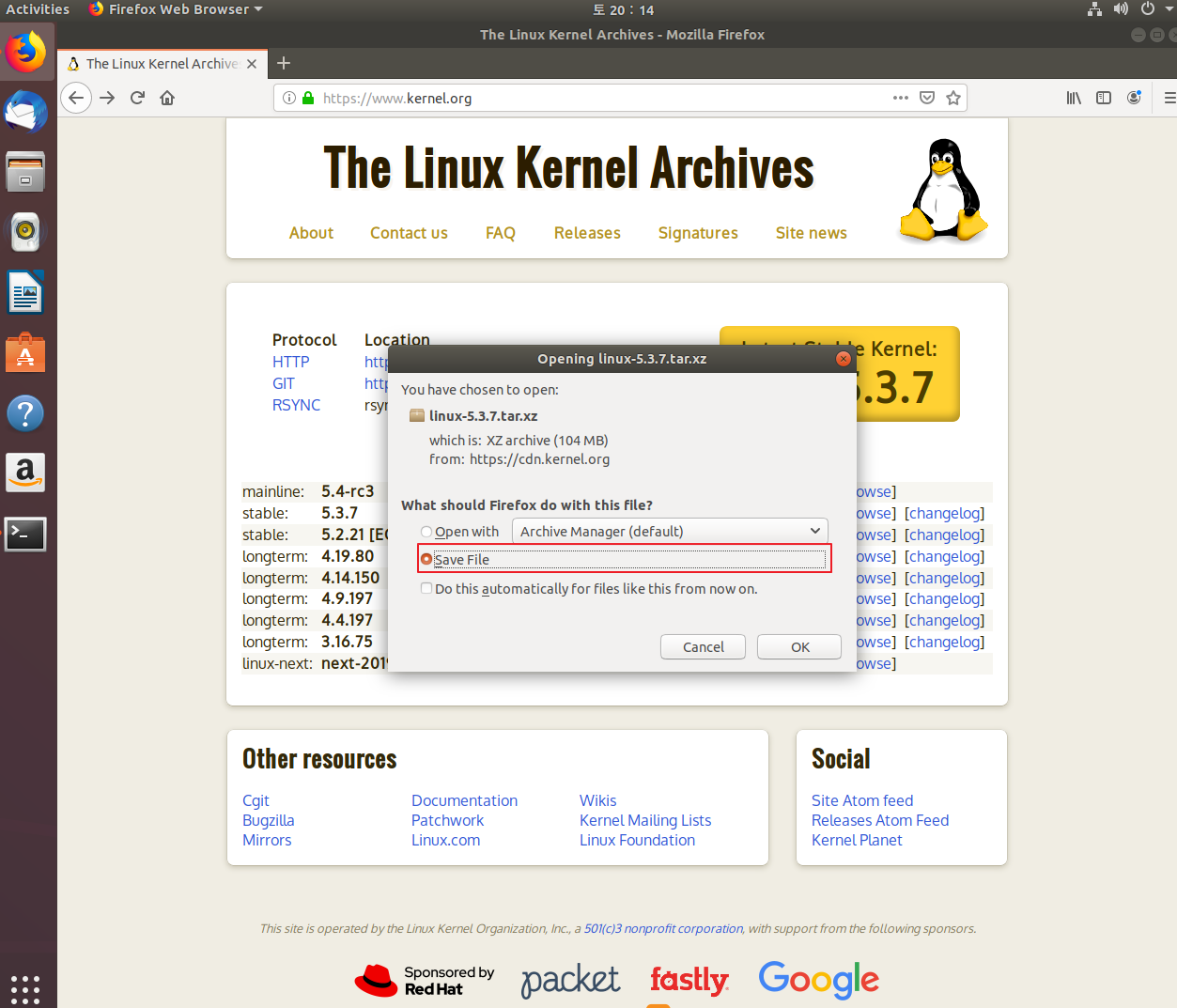This screenshot has width=1177, height=1008.
Task: Launch Terminal from the dock
Action: (x=25, y=534)
